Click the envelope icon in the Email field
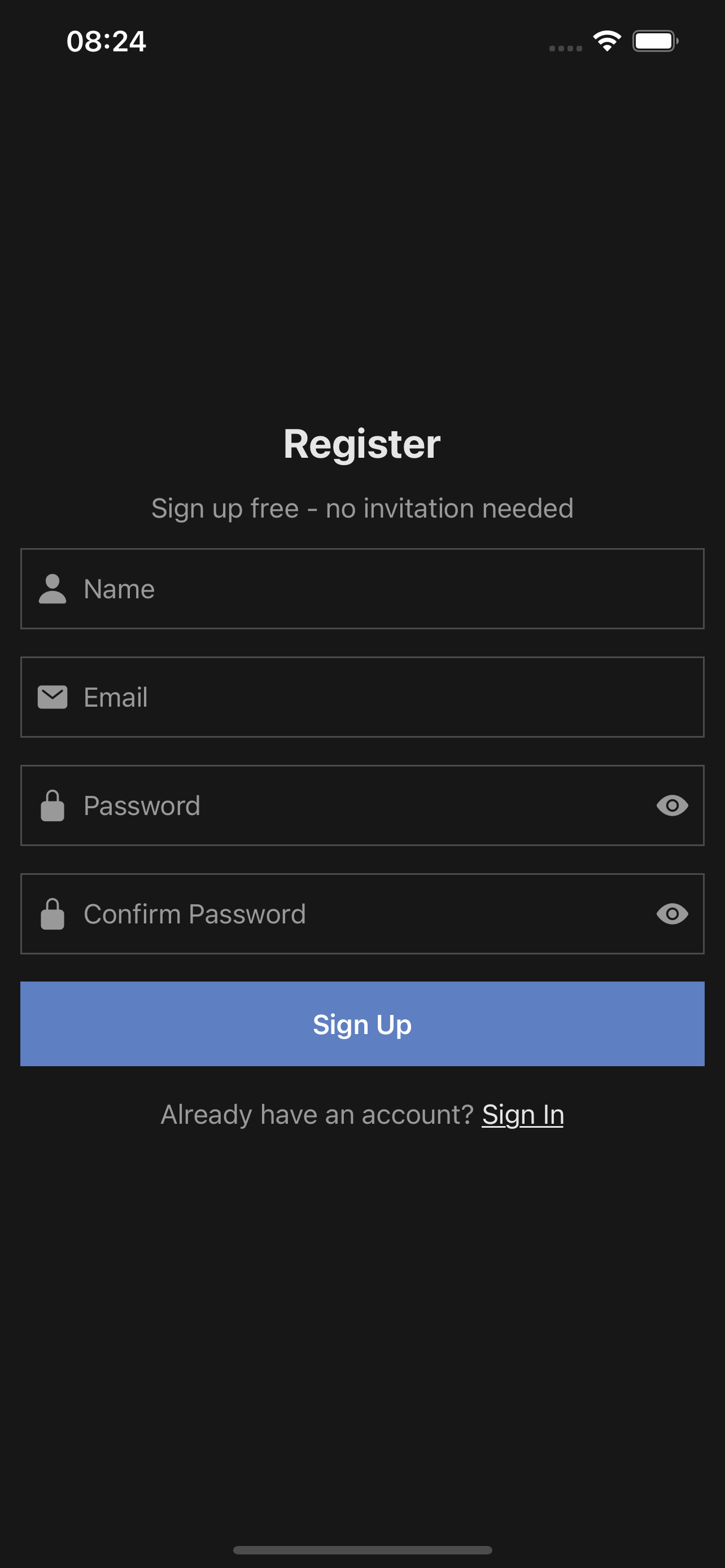Image resolution: width=725 pixels, height=1568 pixels. 53,697
